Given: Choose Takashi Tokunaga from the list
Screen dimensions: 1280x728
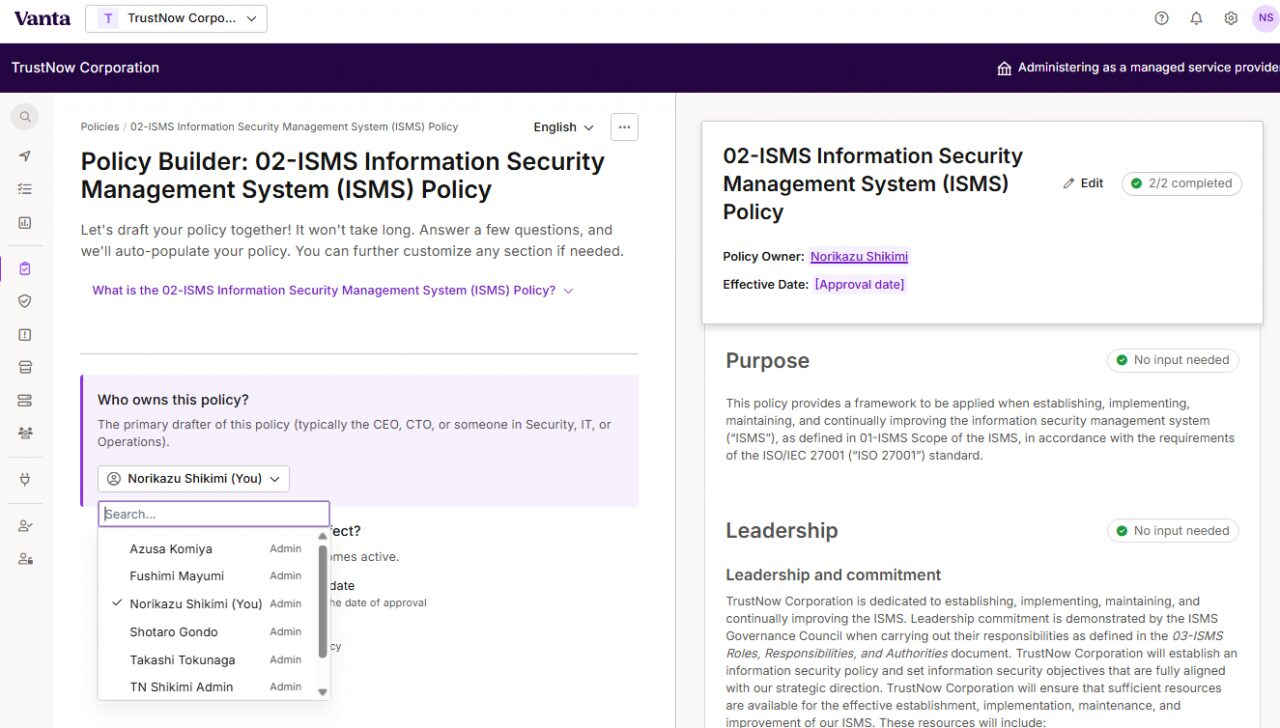Looking at the screenshot, I should coord(209,660).
